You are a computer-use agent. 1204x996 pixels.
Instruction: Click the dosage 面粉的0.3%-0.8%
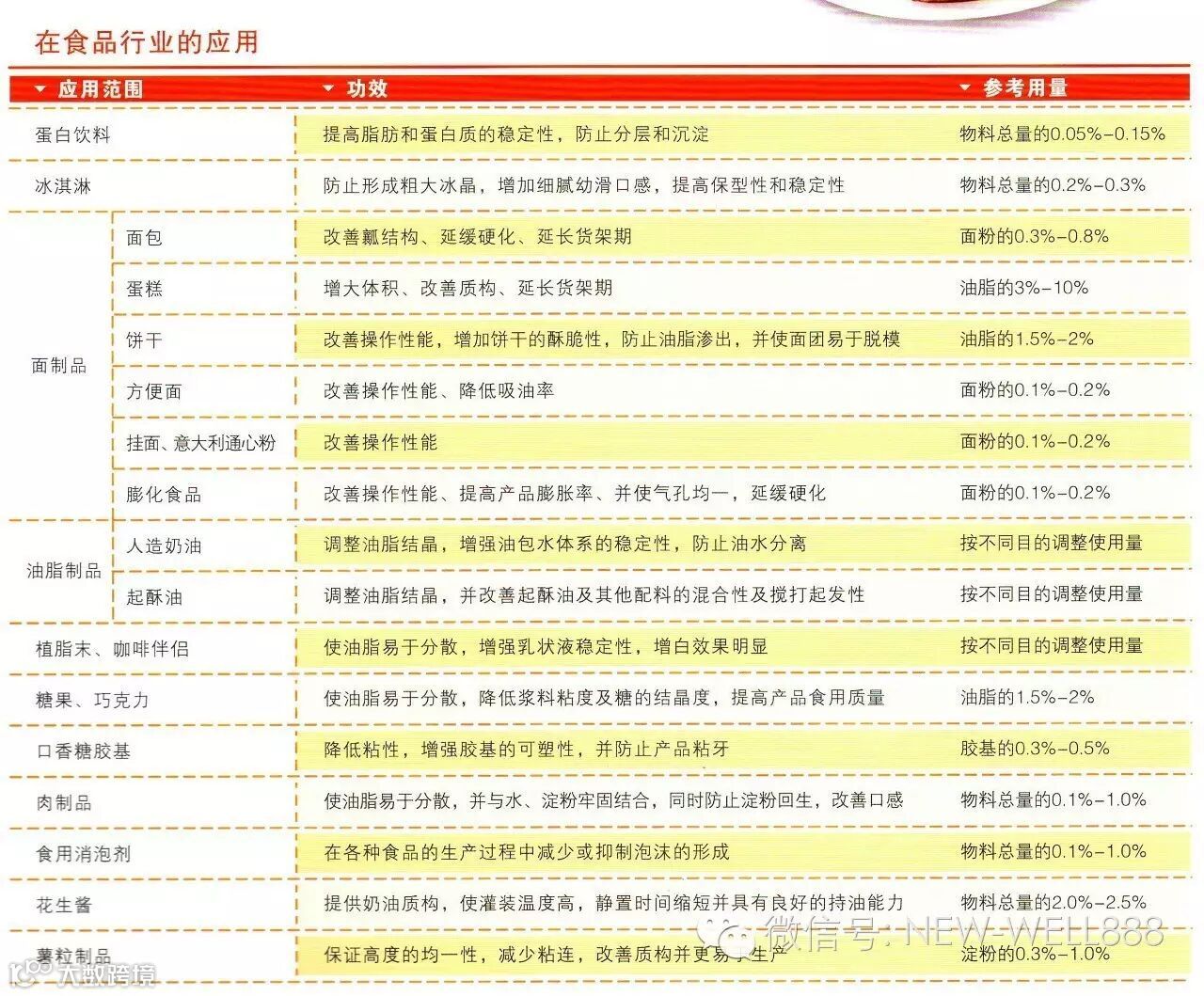click(x=1034, y=236)
